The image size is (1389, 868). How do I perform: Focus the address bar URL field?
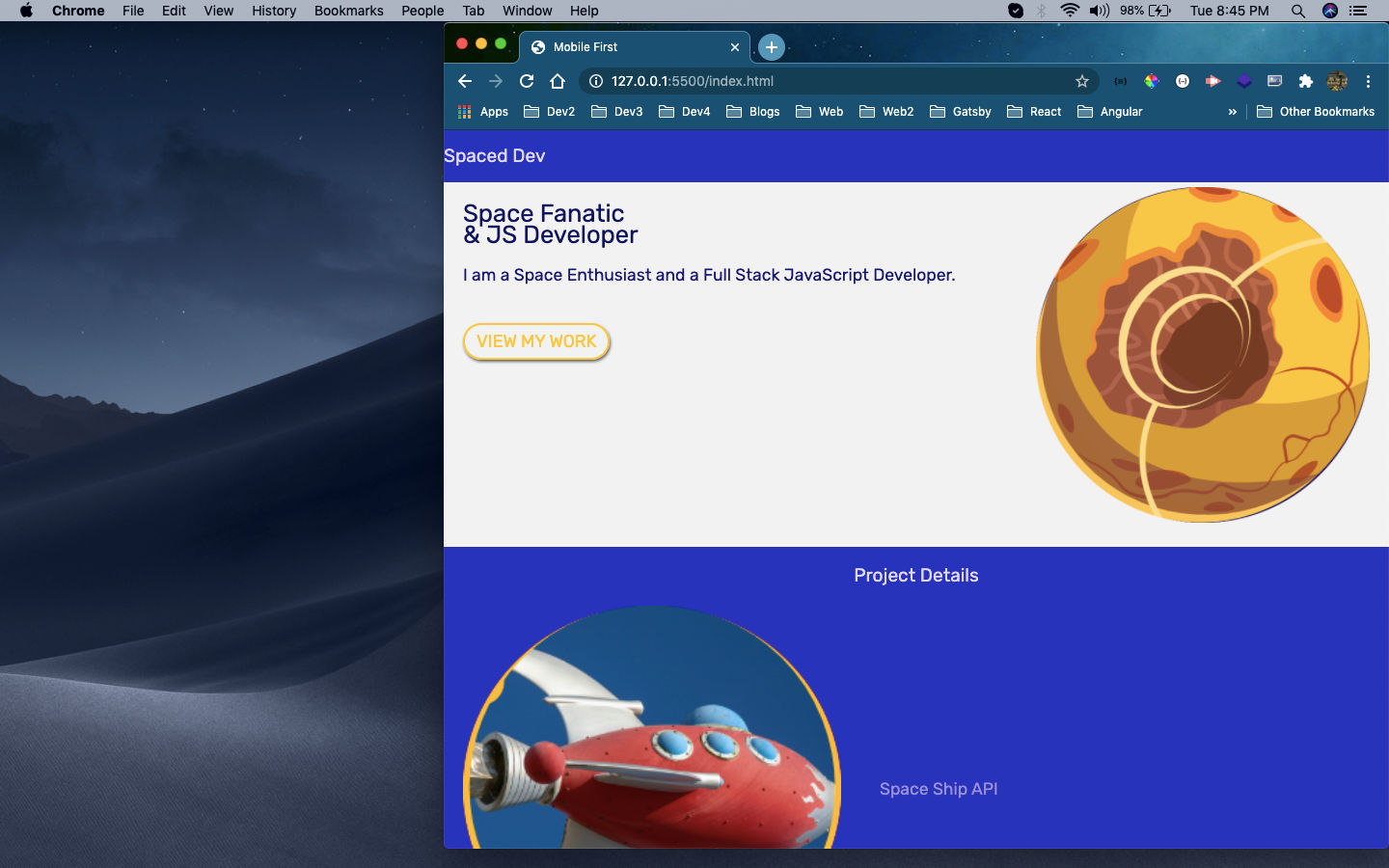coord(839,81)
